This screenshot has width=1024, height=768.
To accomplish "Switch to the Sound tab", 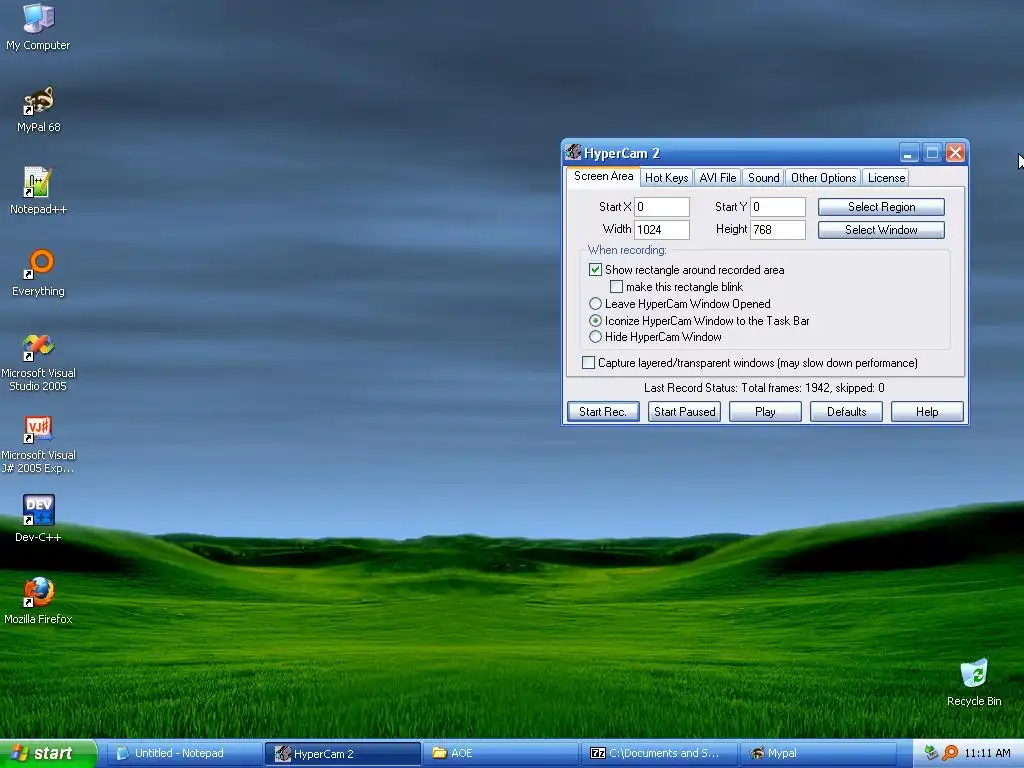I will tap(763, 178).
